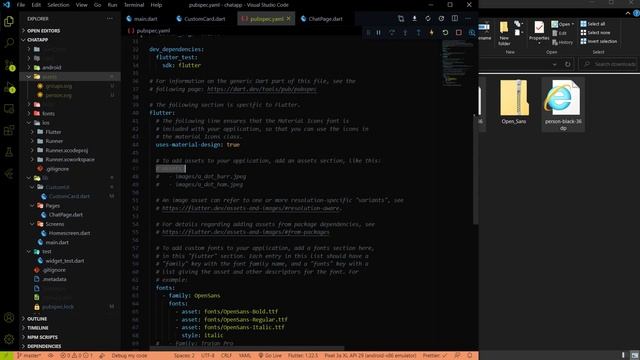Click Select all in File Explorer ribbon

pyautogui.click(x=593, y=24)
